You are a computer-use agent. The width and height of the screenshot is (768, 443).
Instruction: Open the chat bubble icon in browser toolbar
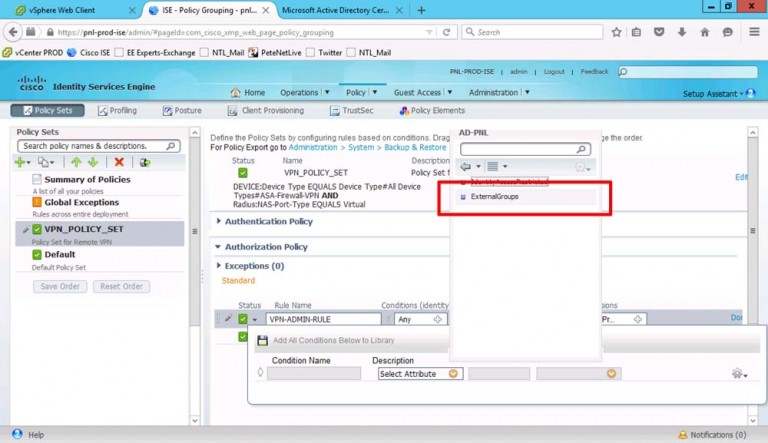(x=727, y=32)
